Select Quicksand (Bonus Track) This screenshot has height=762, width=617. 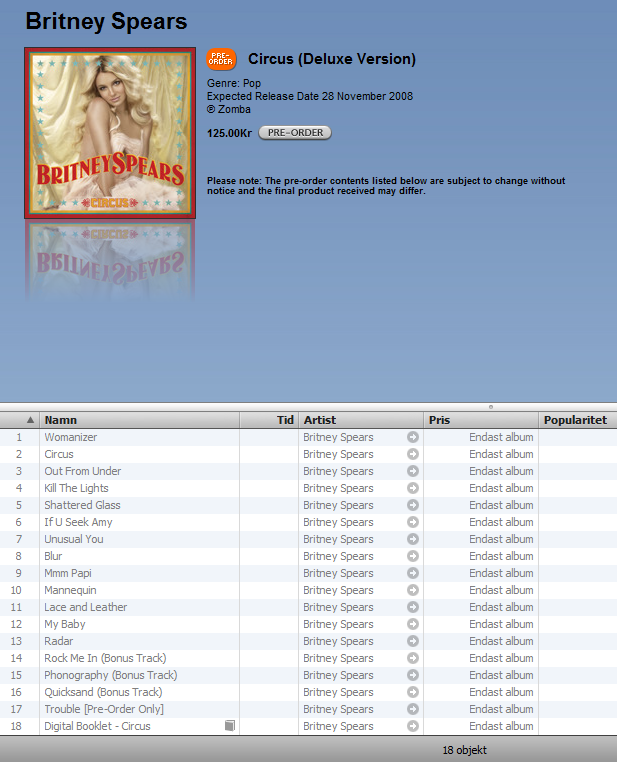click(x=103, y=692)
